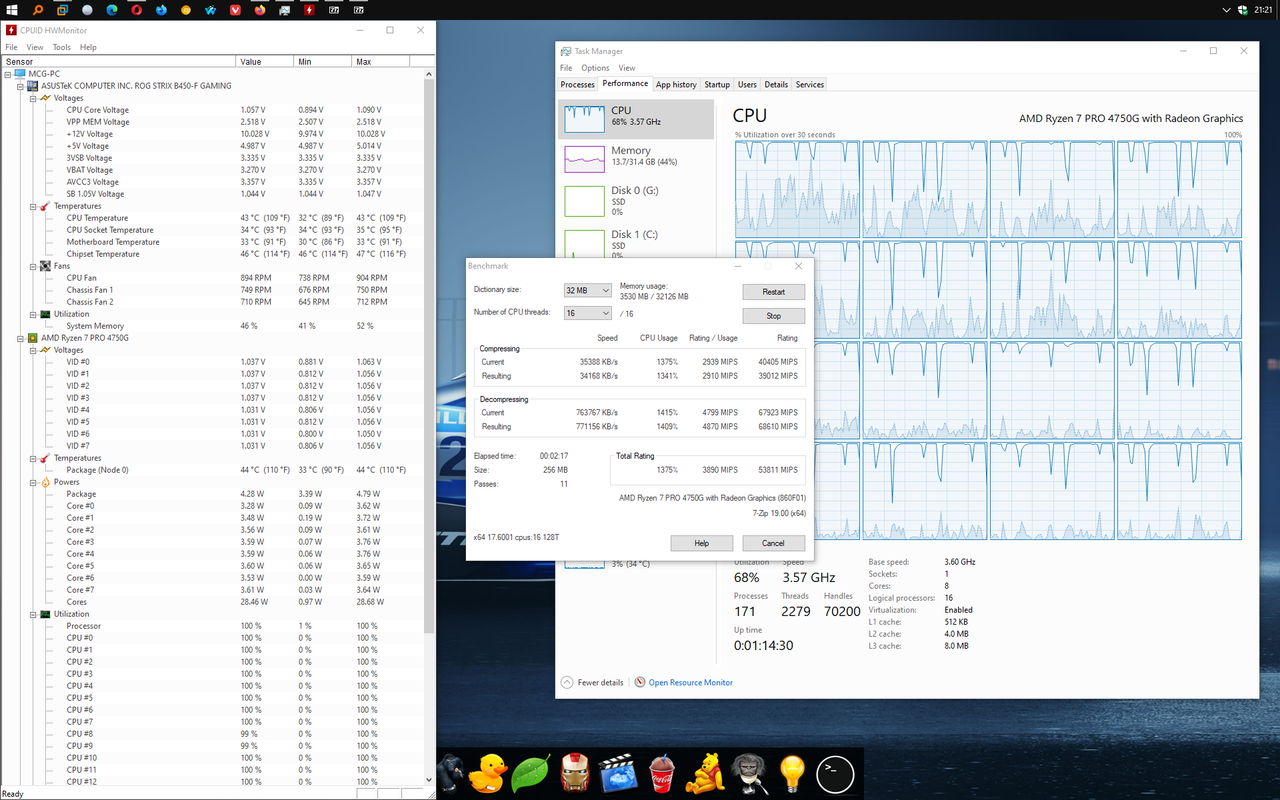
Task: Collapse motherboard Temperatures group above CPU Temperature
Action: coord(32,206)
